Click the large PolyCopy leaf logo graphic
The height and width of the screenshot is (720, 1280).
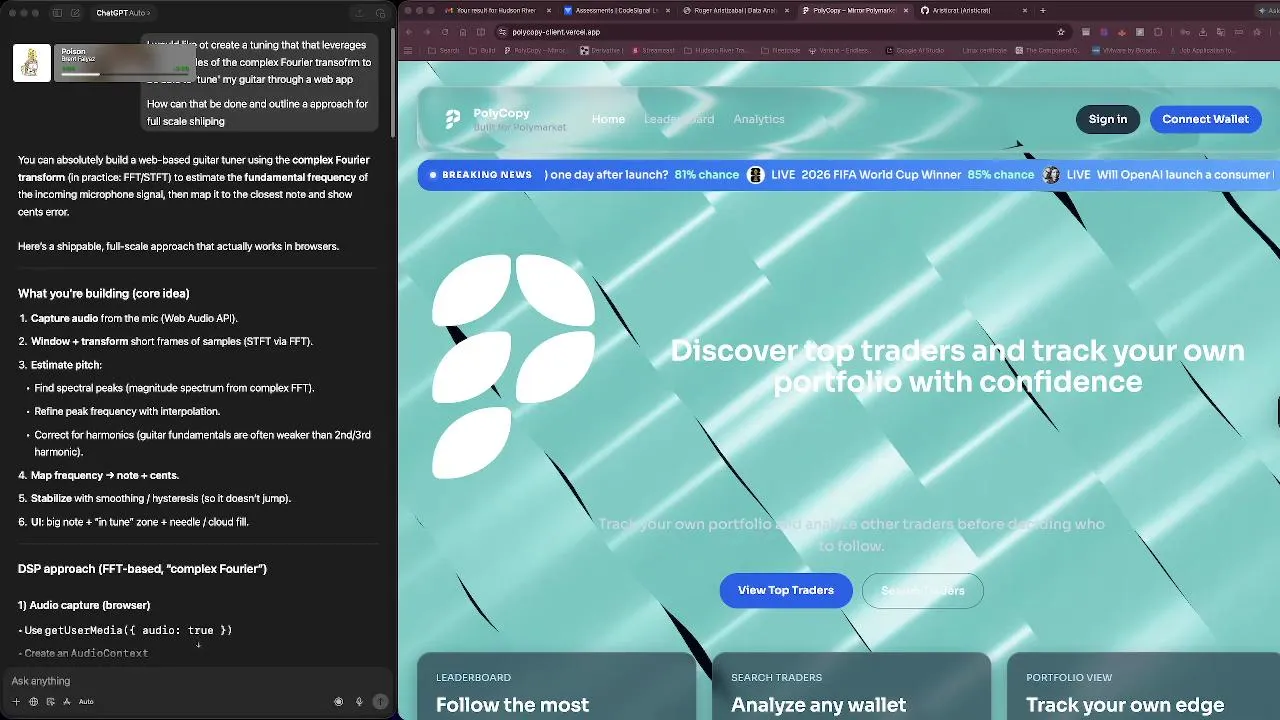point(513,366)
